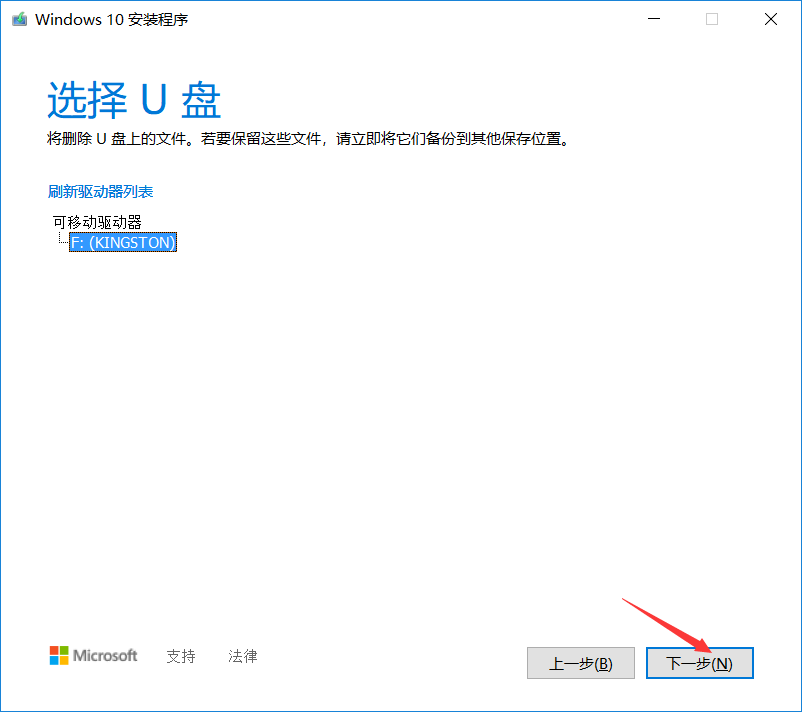Select the F: (KINGSTON) drive
The height and width of the screenshot is (712, 802).
[123, 242]
